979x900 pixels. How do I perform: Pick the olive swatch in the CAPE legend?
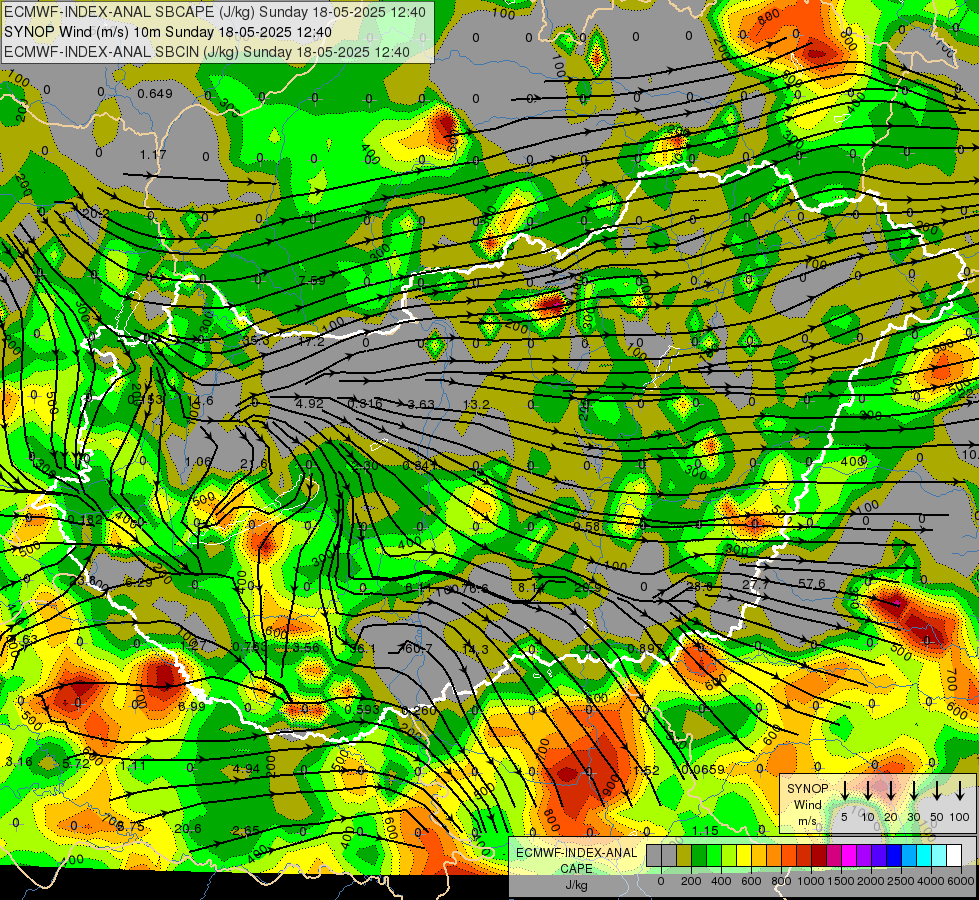tap(684, 856)
